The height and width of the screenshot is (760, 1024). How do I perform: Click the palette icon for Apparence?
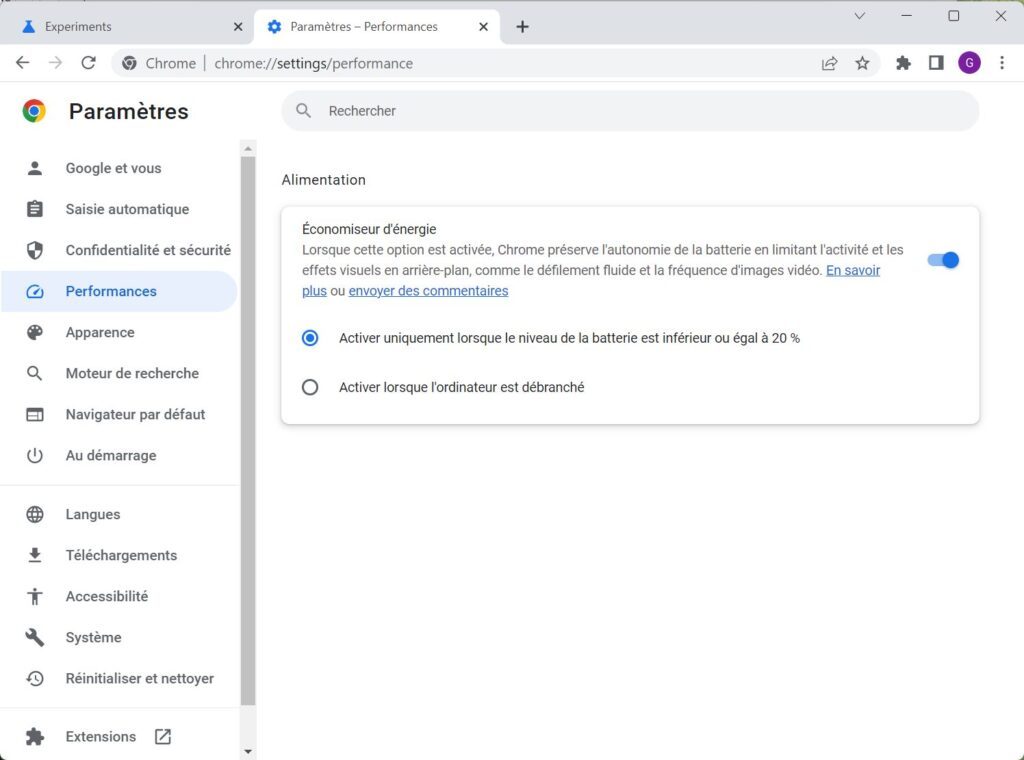35,332
